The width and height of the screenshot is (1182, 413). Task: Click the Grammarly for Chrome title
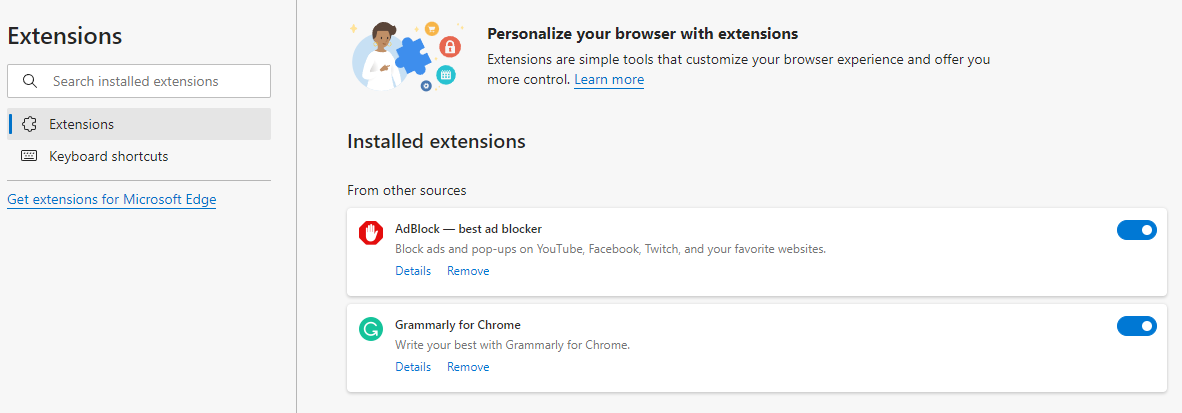coord(457,325)
